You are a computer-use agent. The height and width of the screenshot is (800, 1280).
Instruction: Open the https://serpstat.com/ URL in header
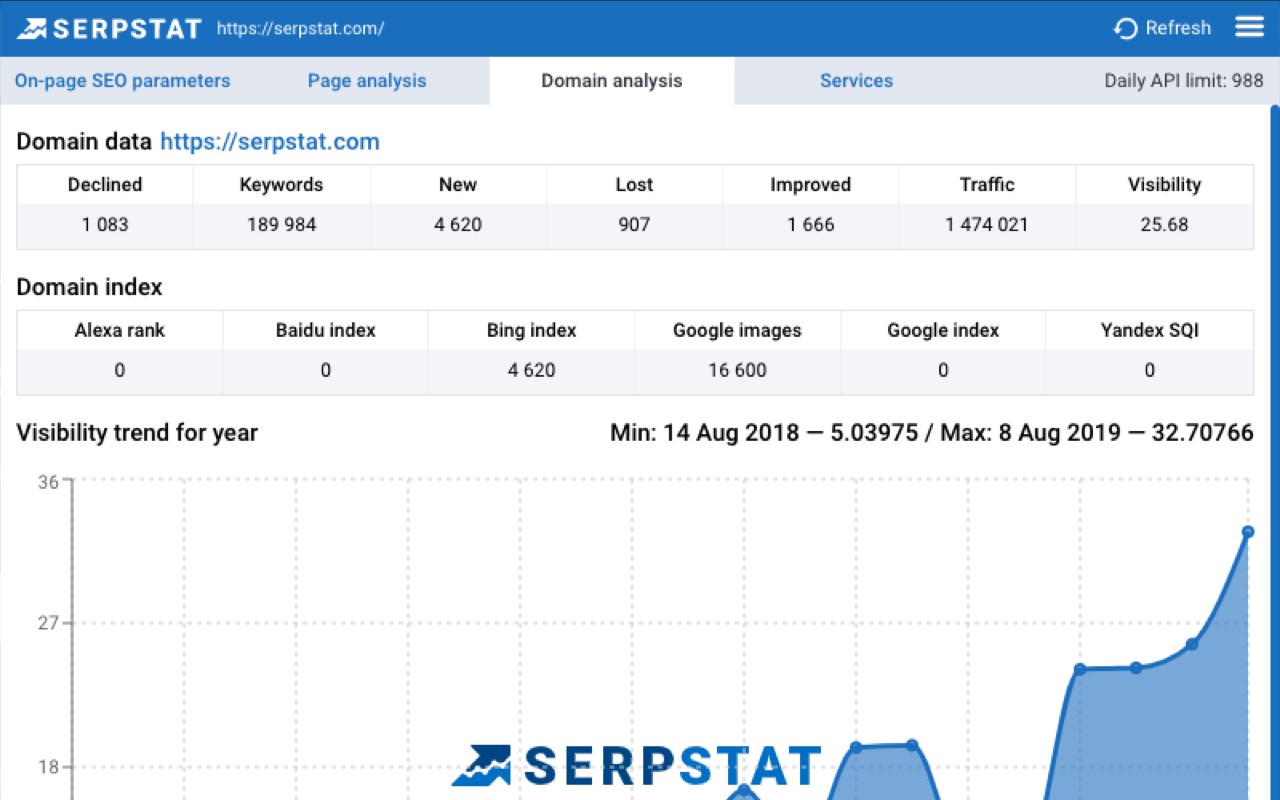[x=300, y=28]
